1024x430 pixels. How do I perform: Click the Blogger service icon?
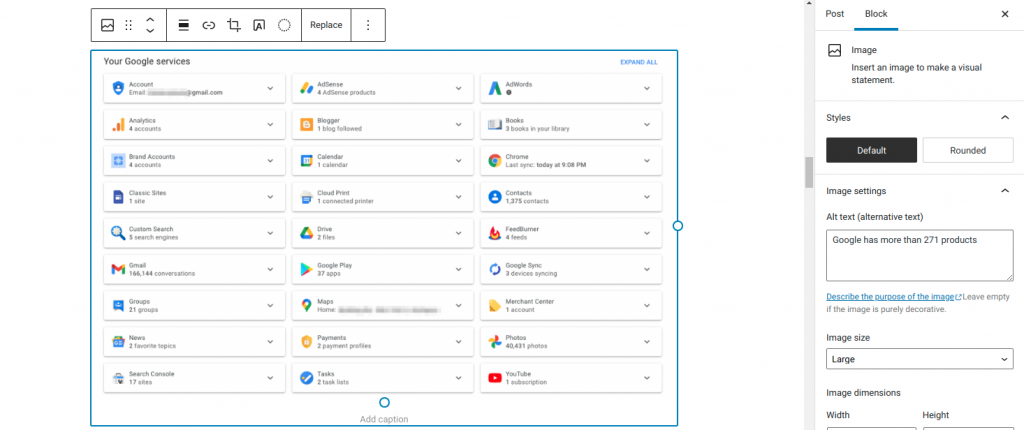pos(306,124)
